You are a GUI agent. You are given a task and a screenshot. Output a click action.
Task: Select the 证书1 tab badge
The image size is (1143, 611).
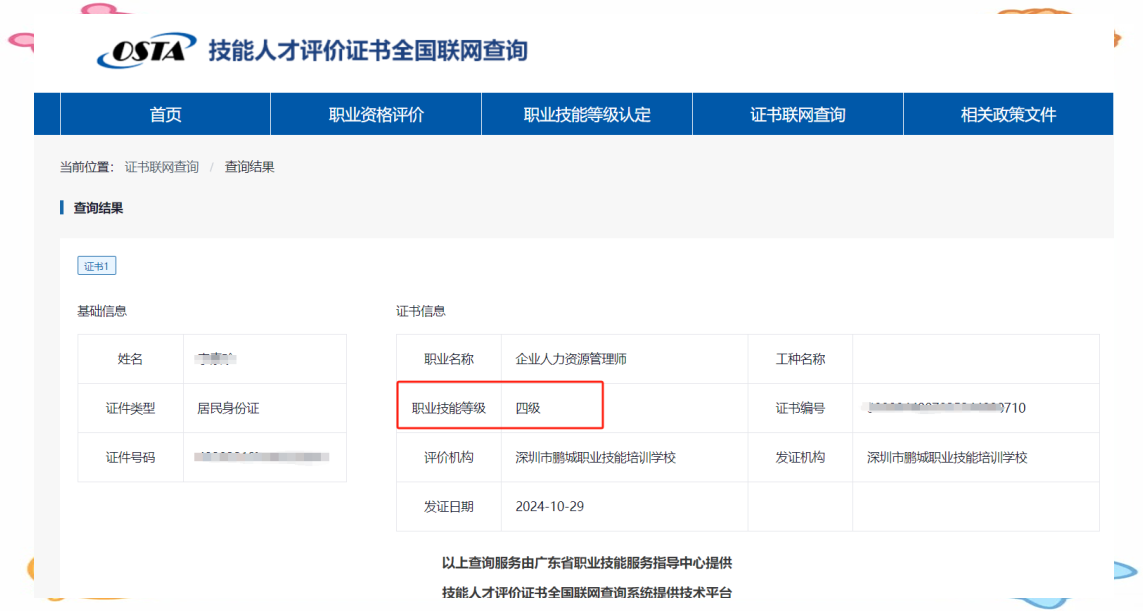pos(96,266)
